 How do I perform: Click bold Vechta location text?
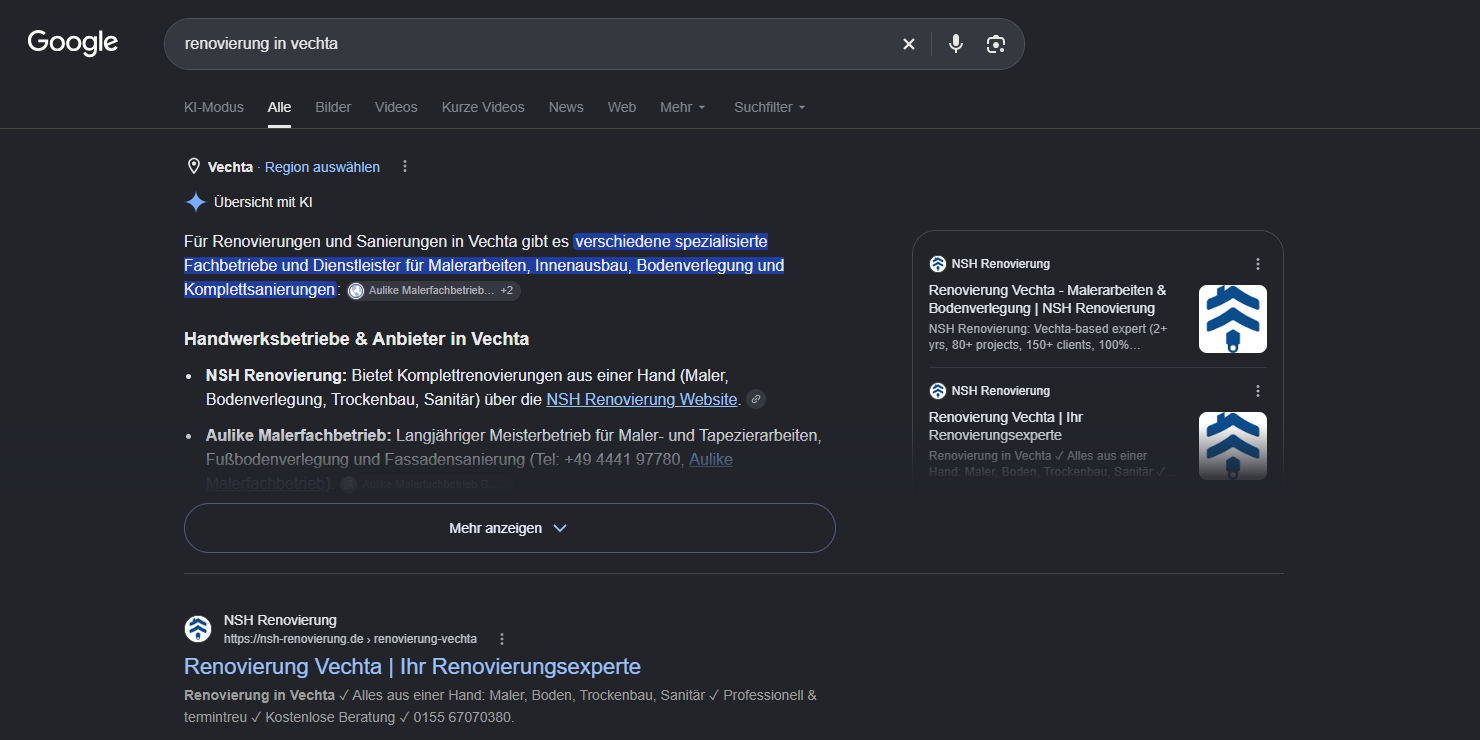tap(230, 167)
